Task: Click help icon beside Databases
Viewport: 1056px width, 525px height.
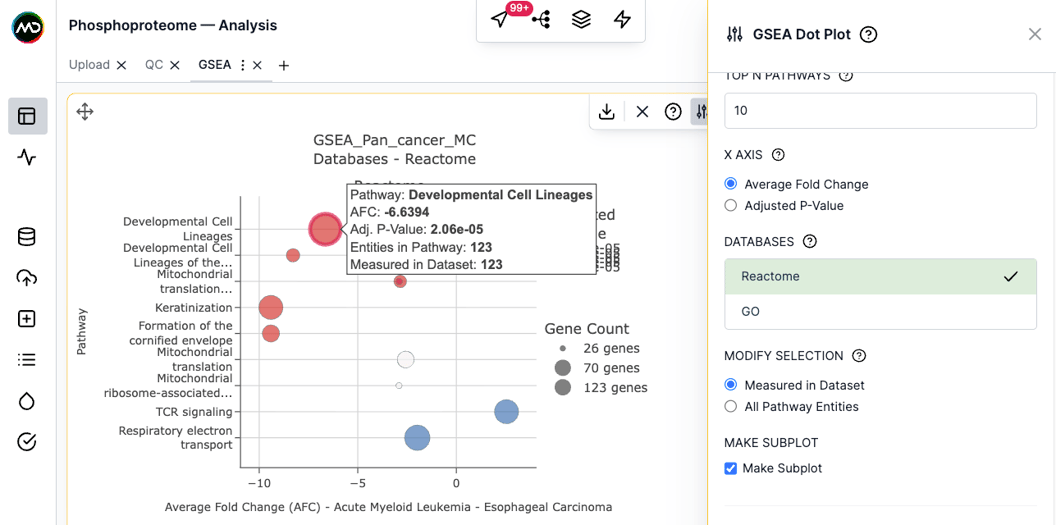Action: coord(810,241)
